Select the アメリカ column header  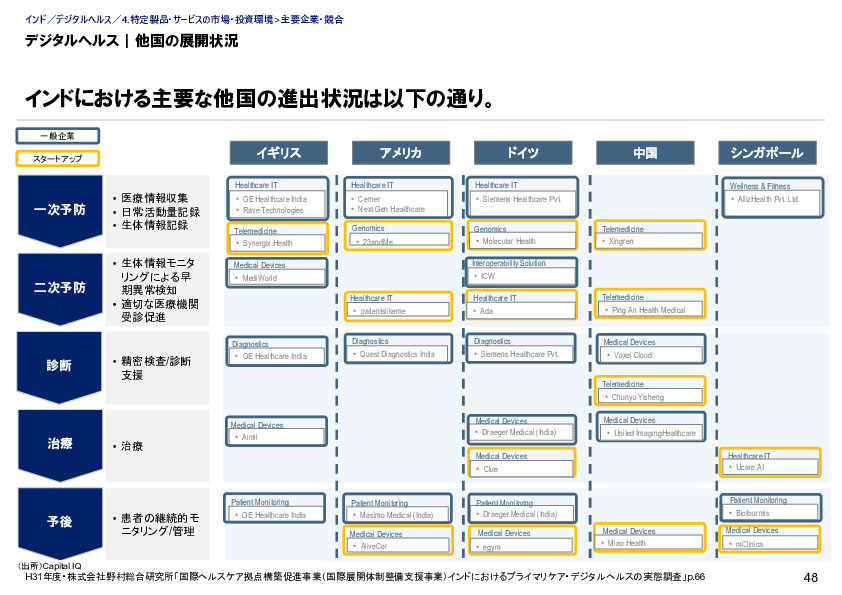[401, 153]
